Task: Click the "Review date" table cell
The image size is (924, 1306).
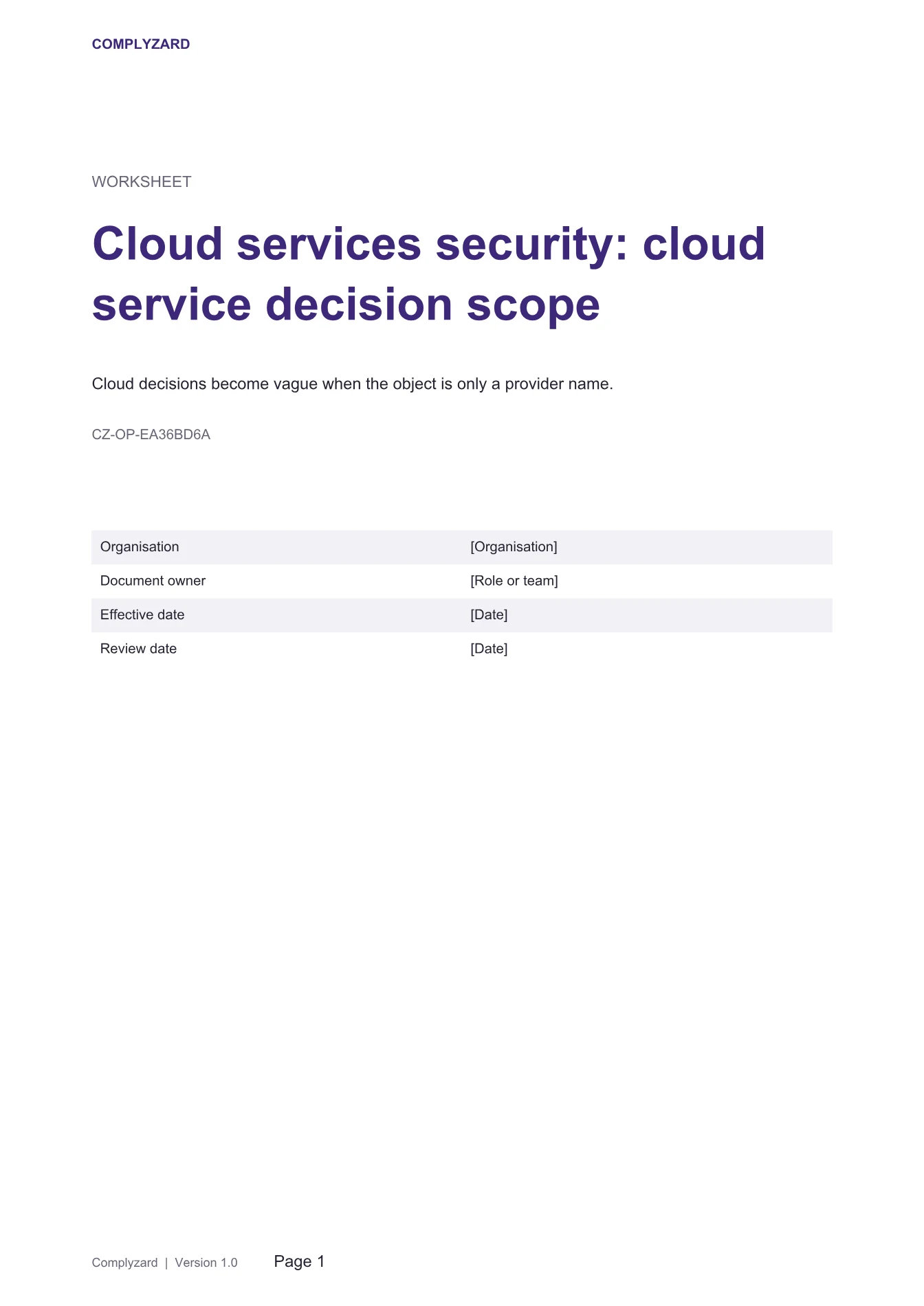Action: click(277, 649)
